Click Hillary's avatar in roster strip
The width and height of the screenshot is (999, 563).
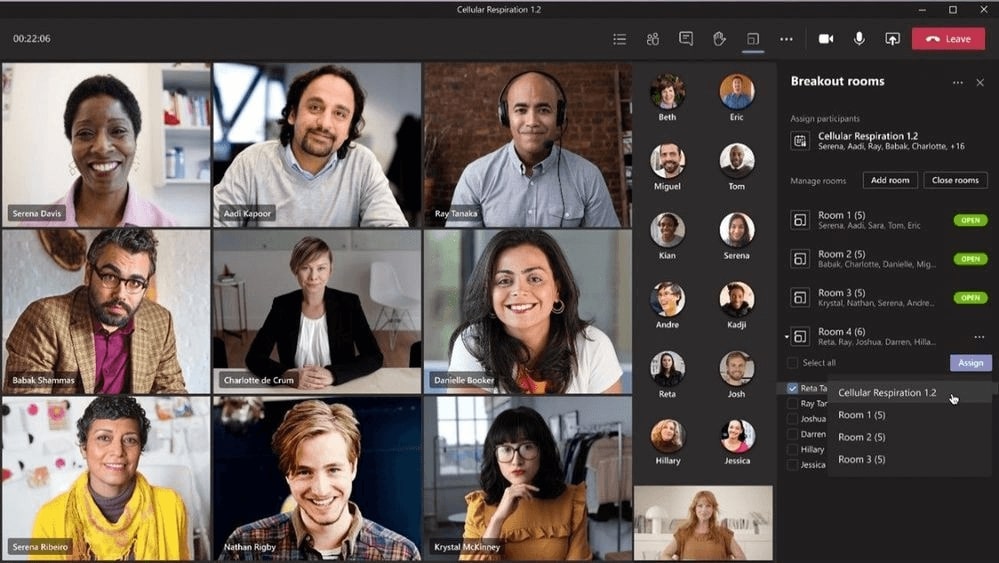667,436
